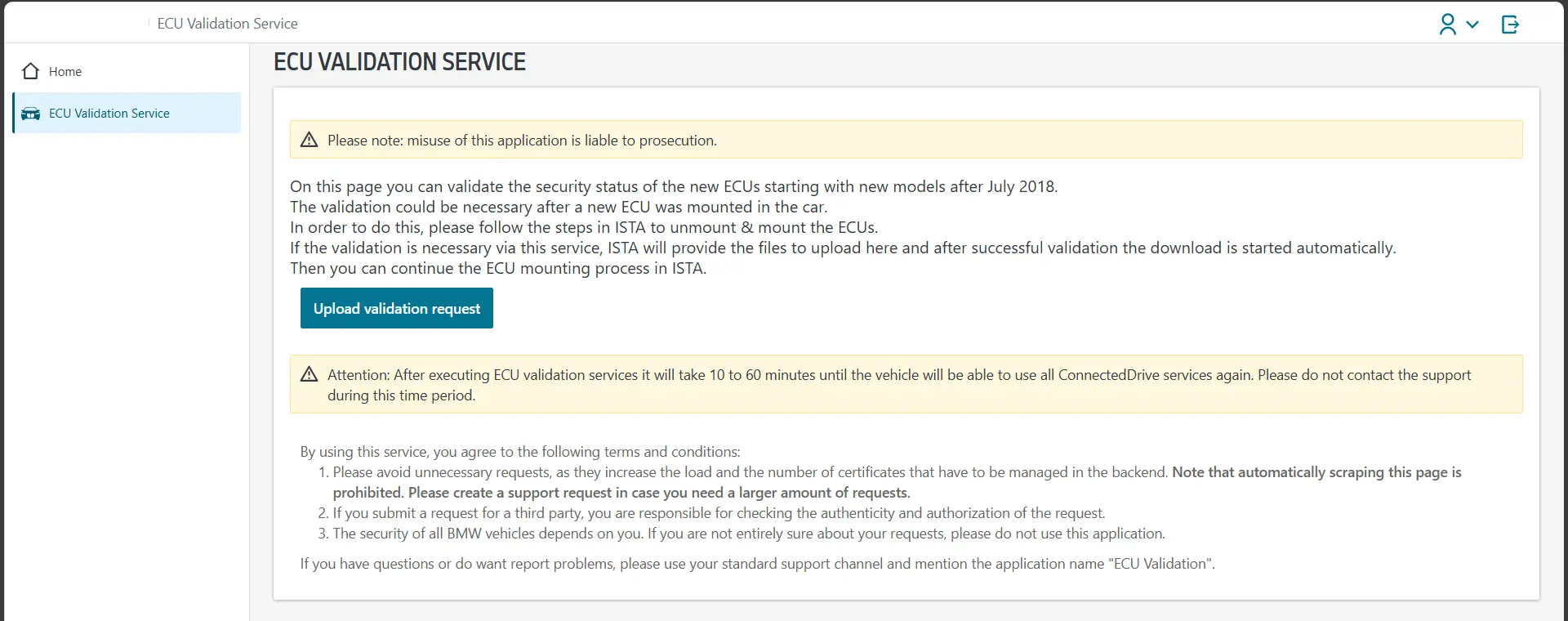Open the user profile icon

1447,25
